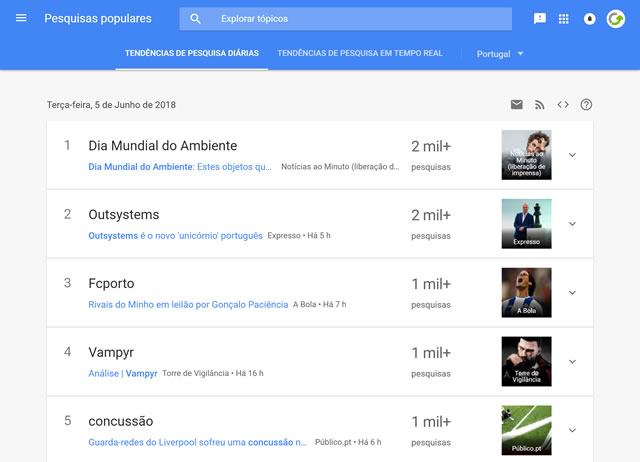Click 2 mil+ count for Dia Mundial do Ambiente
The height and width of the screenshot is (462, 640).
[x=431, y=146]
